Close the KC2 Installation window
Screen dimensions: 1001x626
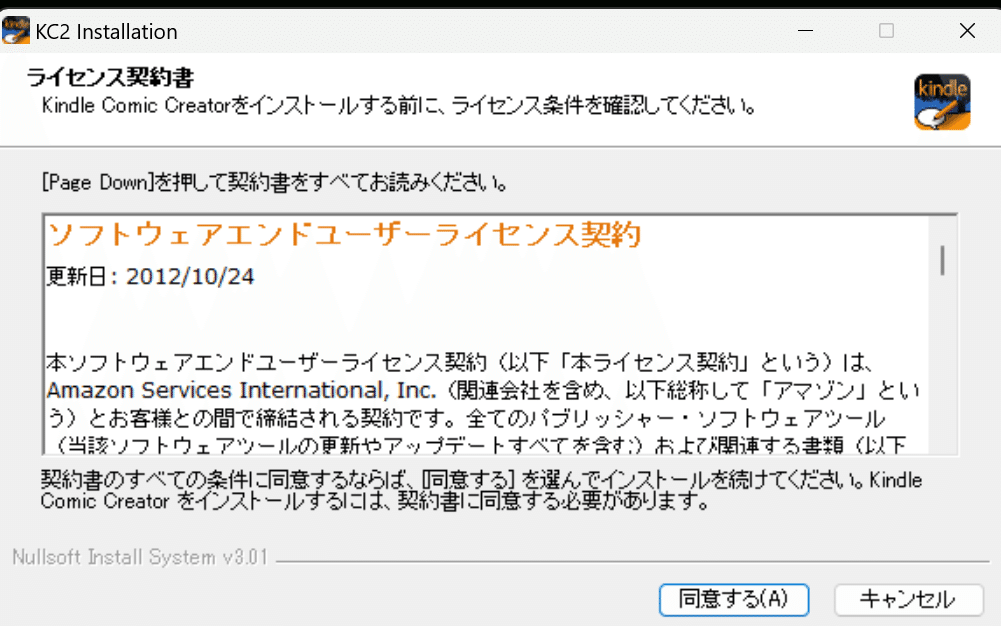click(x=967, y=31)
